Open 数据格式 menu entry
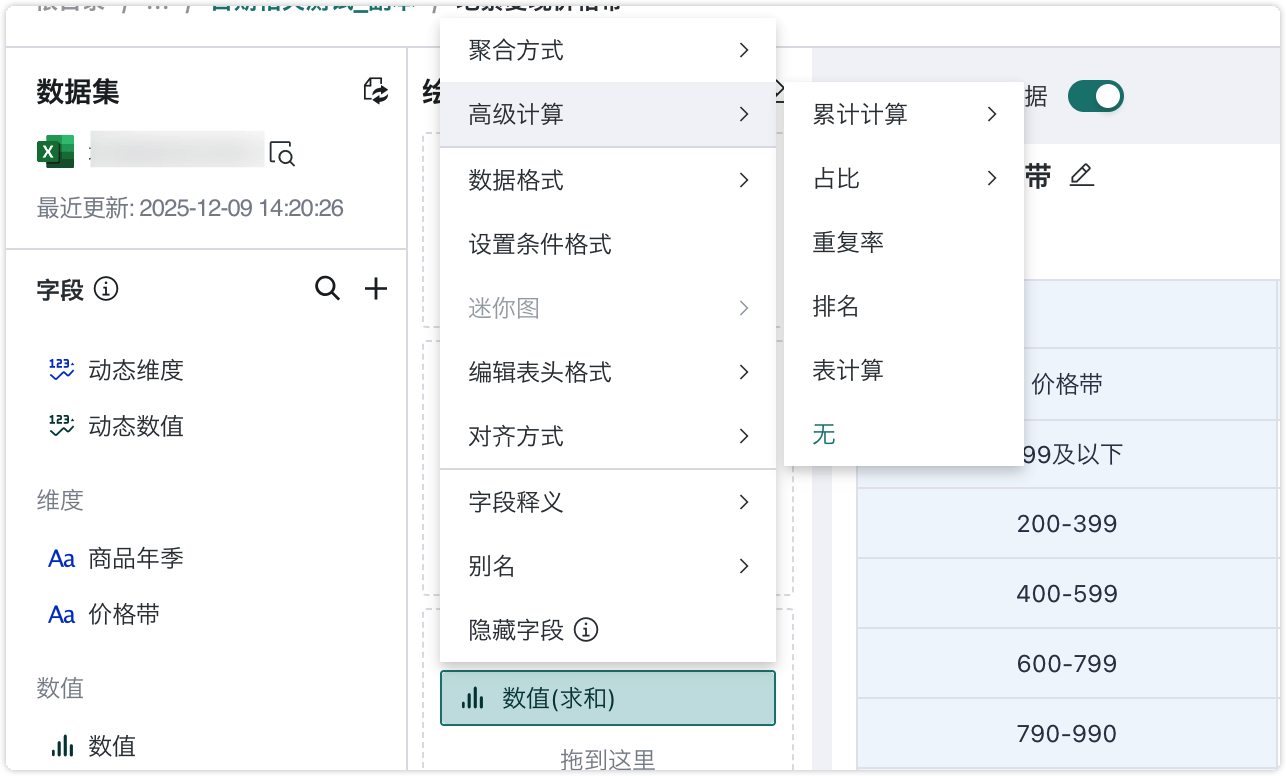This screenshot has height=776, width=1286. click(608, 180)
